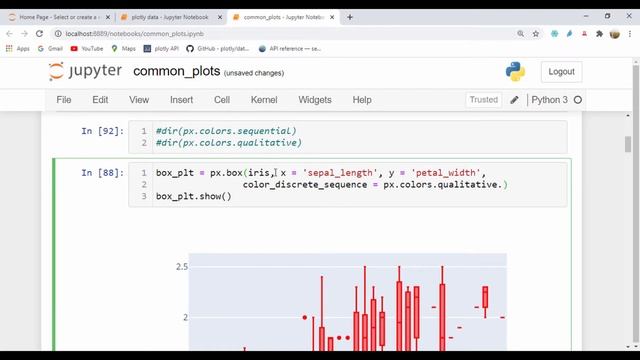Open the File menu
The height and width of the screenshot is (360, 640).
[x=64, y=100]
